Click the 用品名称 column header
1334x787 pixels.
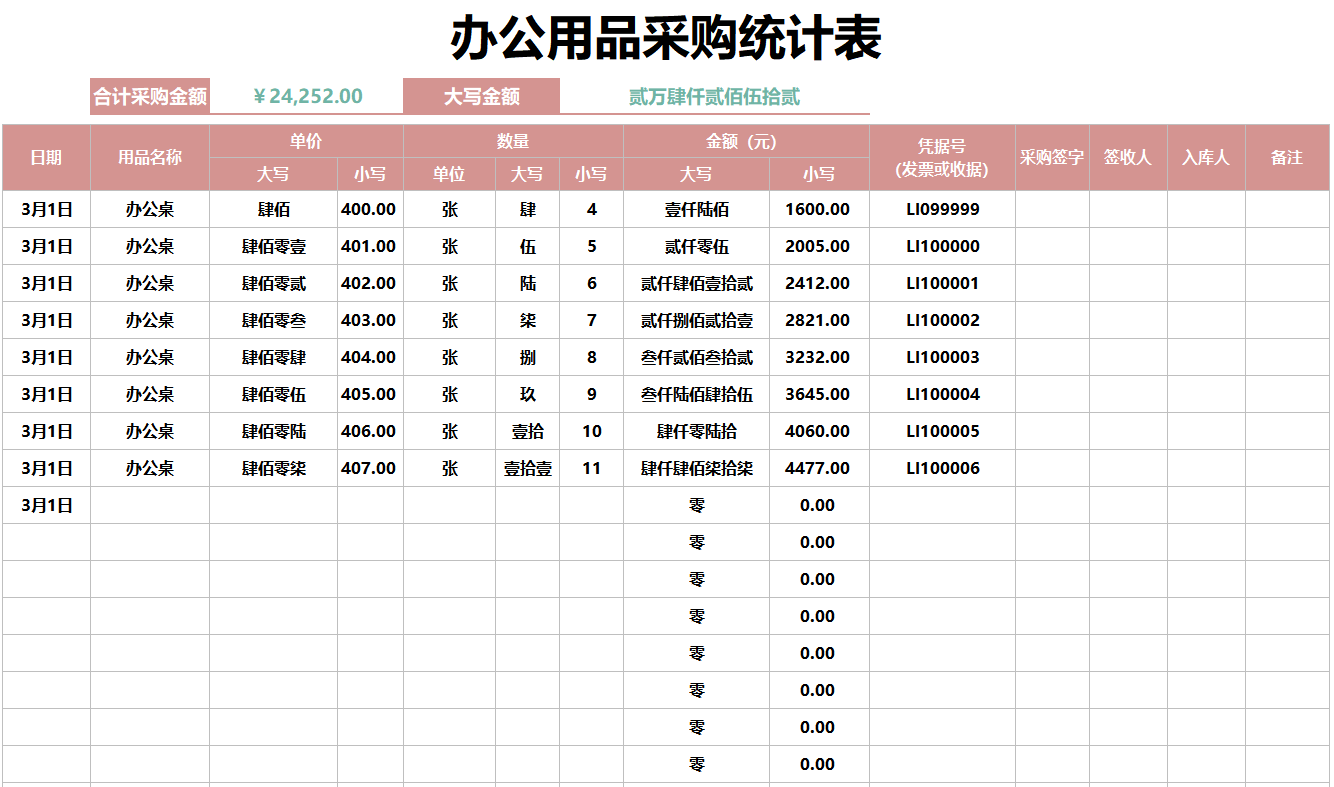(x=150, y=157)
